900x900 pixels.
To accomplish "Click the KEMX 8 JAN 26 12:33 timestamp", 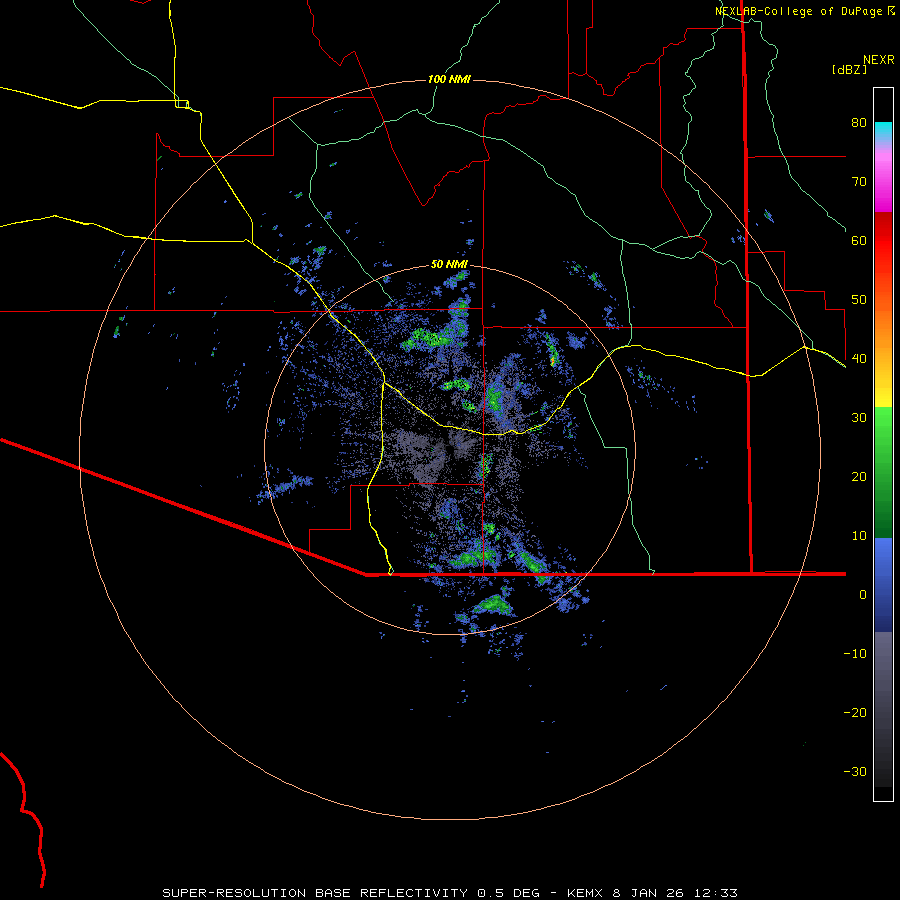I will [652, 893].
